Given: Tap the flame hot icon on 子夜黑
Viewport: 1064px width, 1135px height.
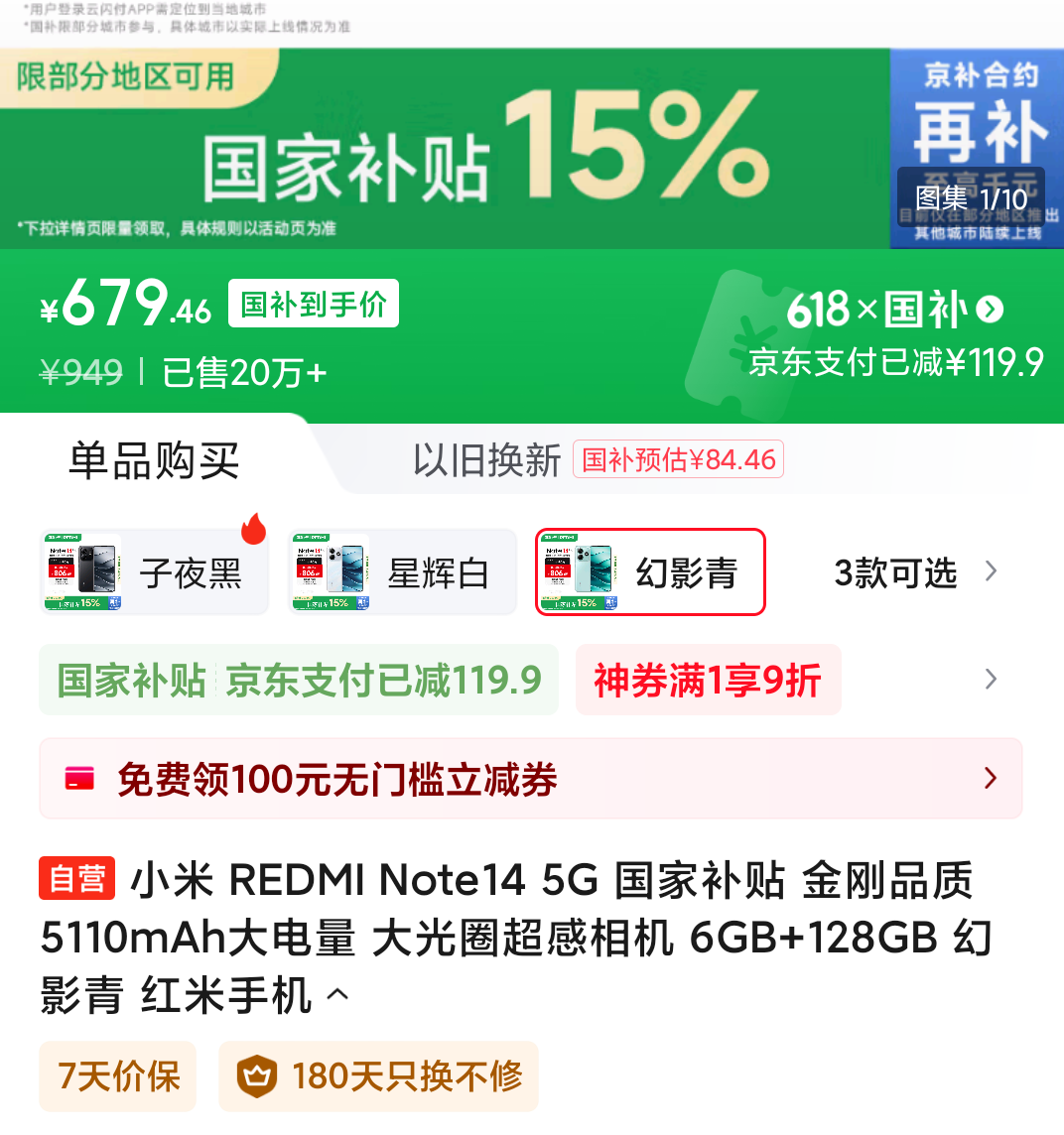Looking at the screenshot, I should (253, 529).
